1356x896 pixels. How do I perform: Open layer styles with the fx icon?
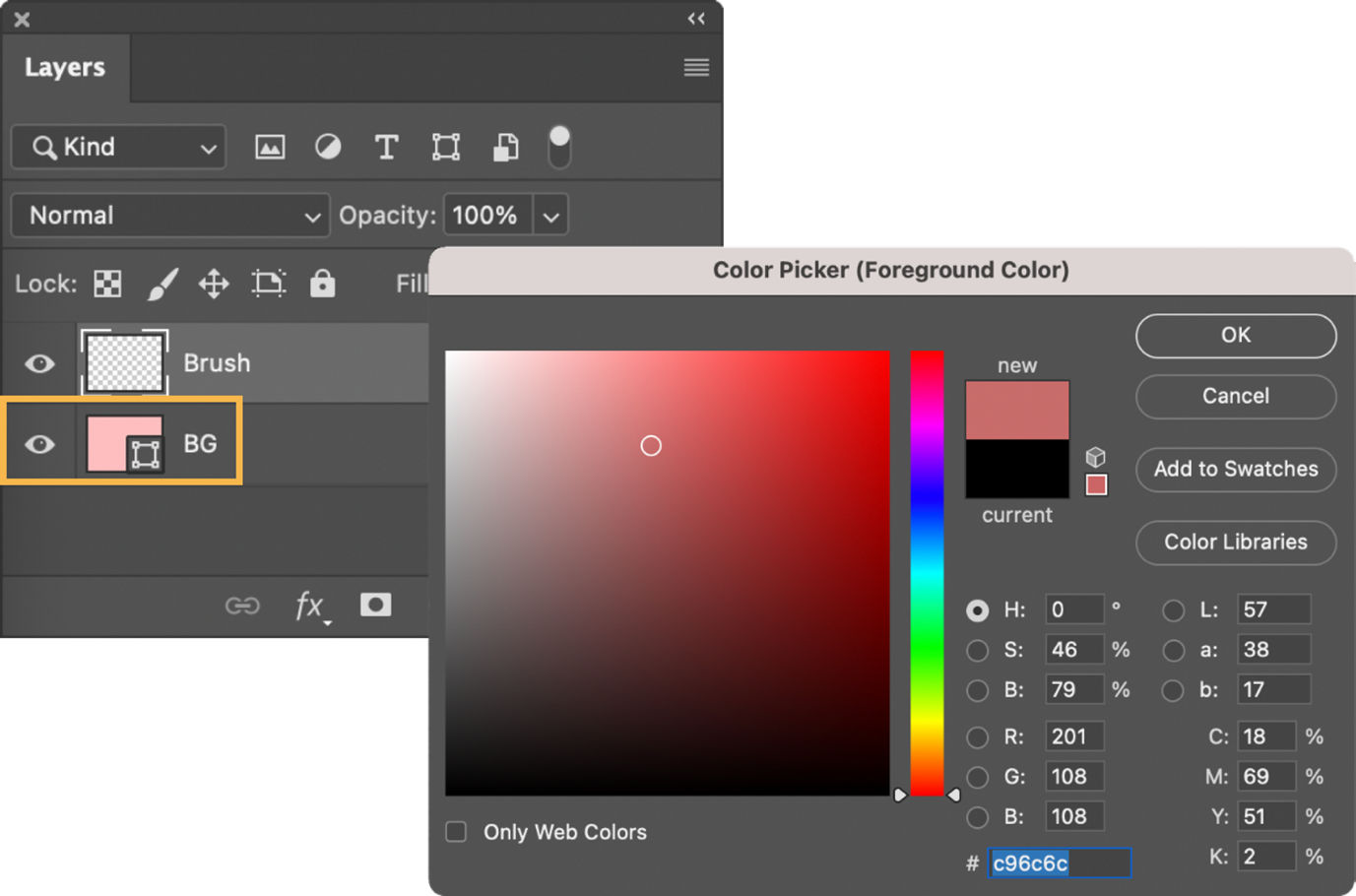pos(309,606)
